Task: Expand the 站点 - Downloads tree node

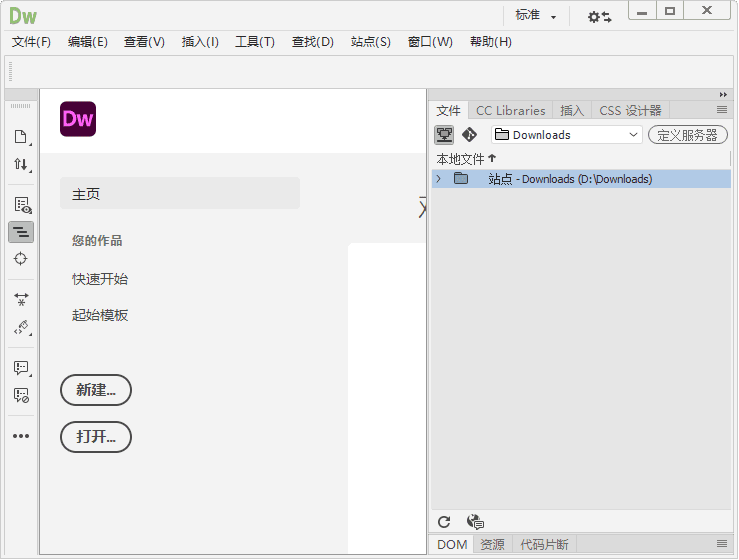Action: point(439,179)
